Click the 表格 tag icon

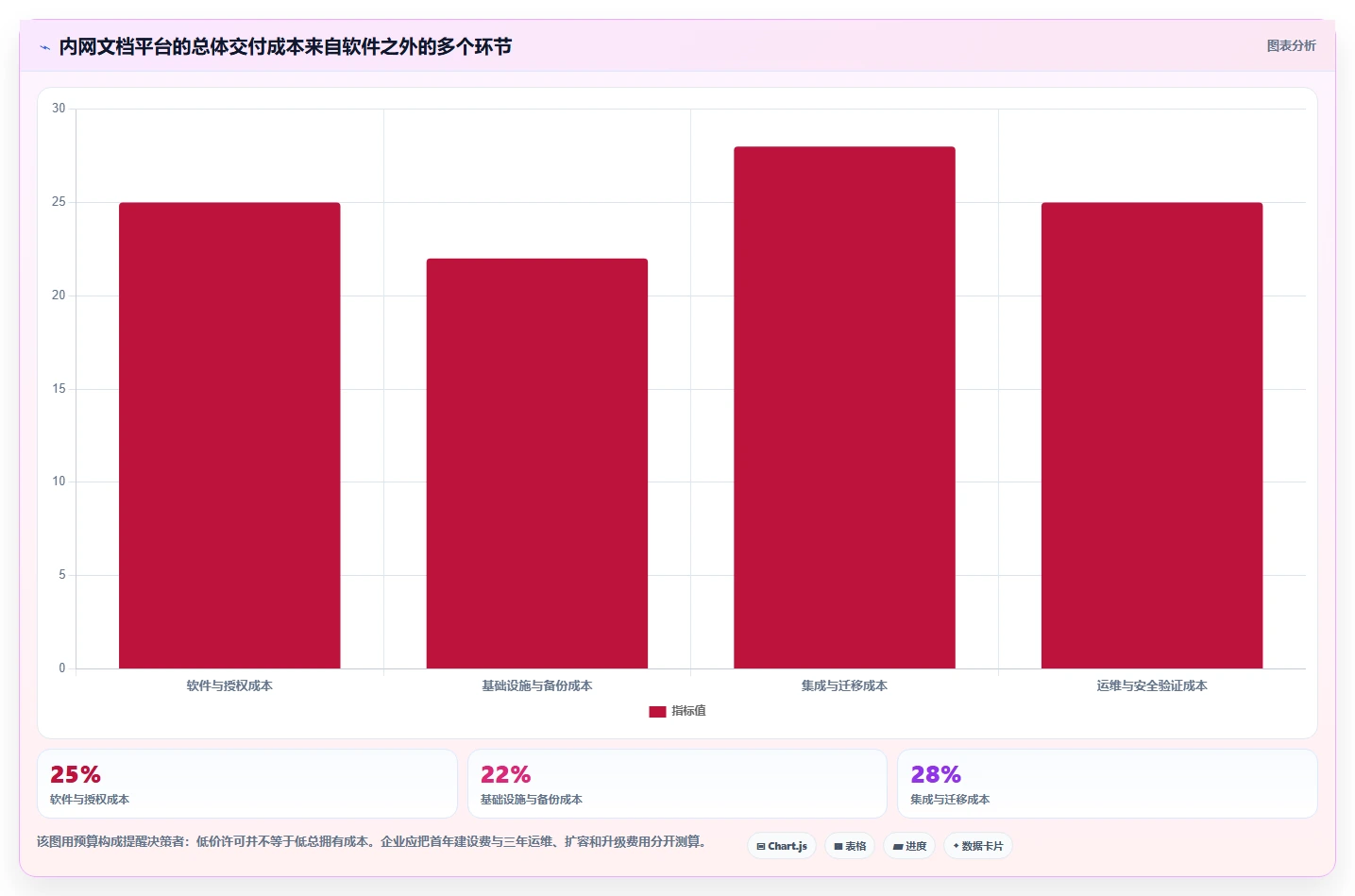click(838, 847)
